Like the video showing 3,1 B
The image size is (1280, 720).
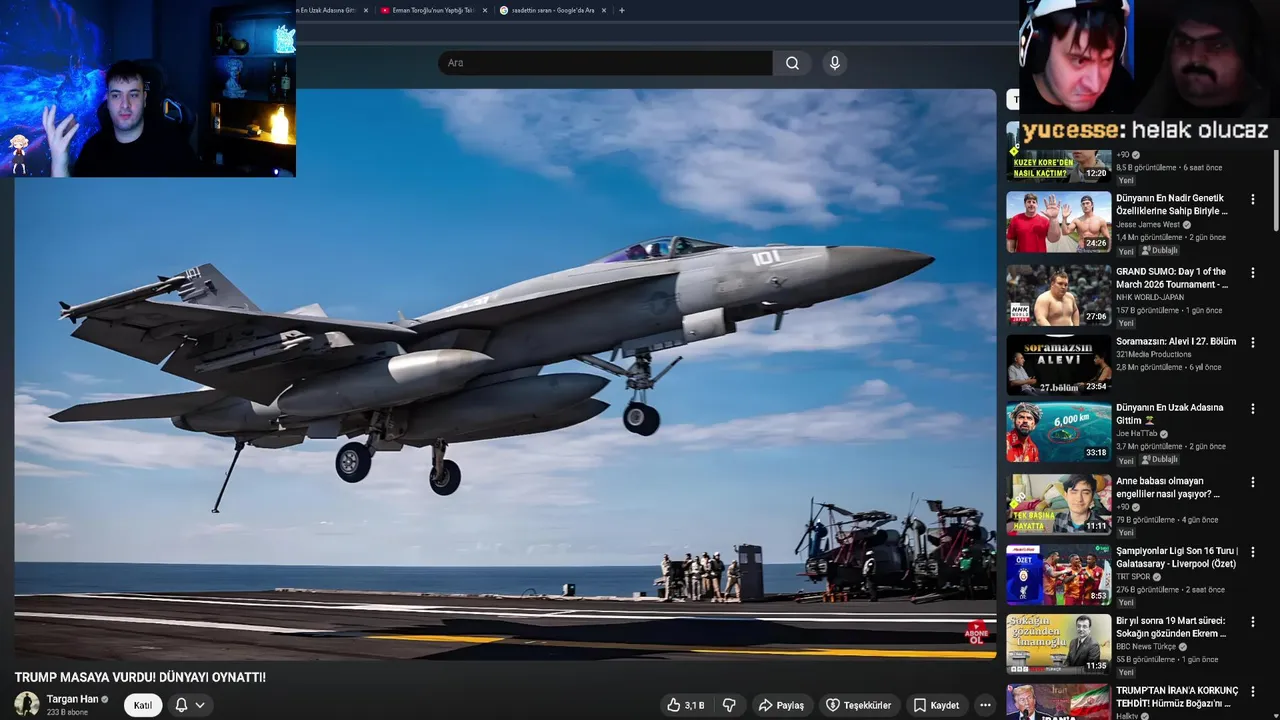point(686,705)
